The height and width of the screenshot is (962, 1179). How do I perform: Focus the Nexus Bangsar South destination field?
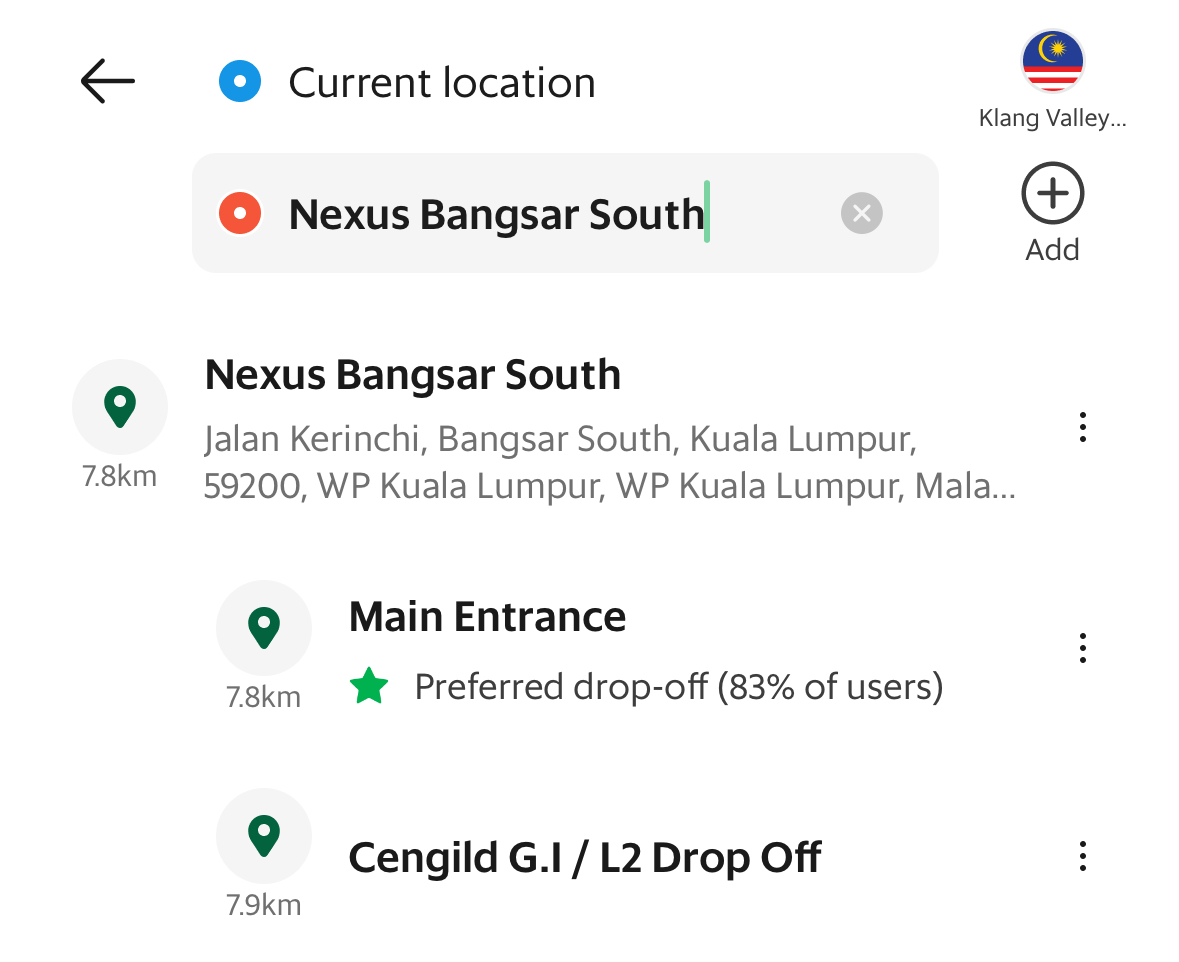565,214
